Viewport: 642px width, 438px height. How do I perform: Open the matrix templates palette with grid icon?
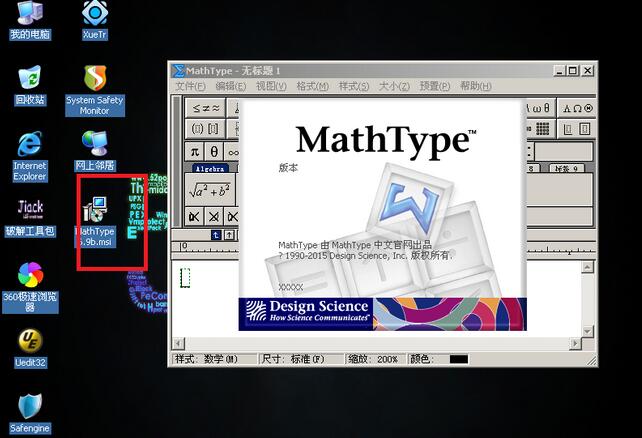(540, 129)
